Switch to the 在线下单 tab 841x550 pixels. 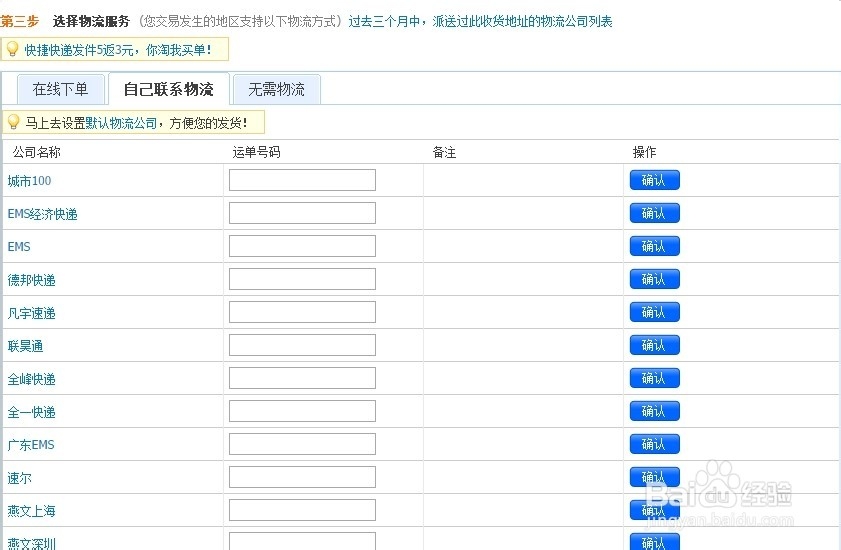[x=60, y=89]
